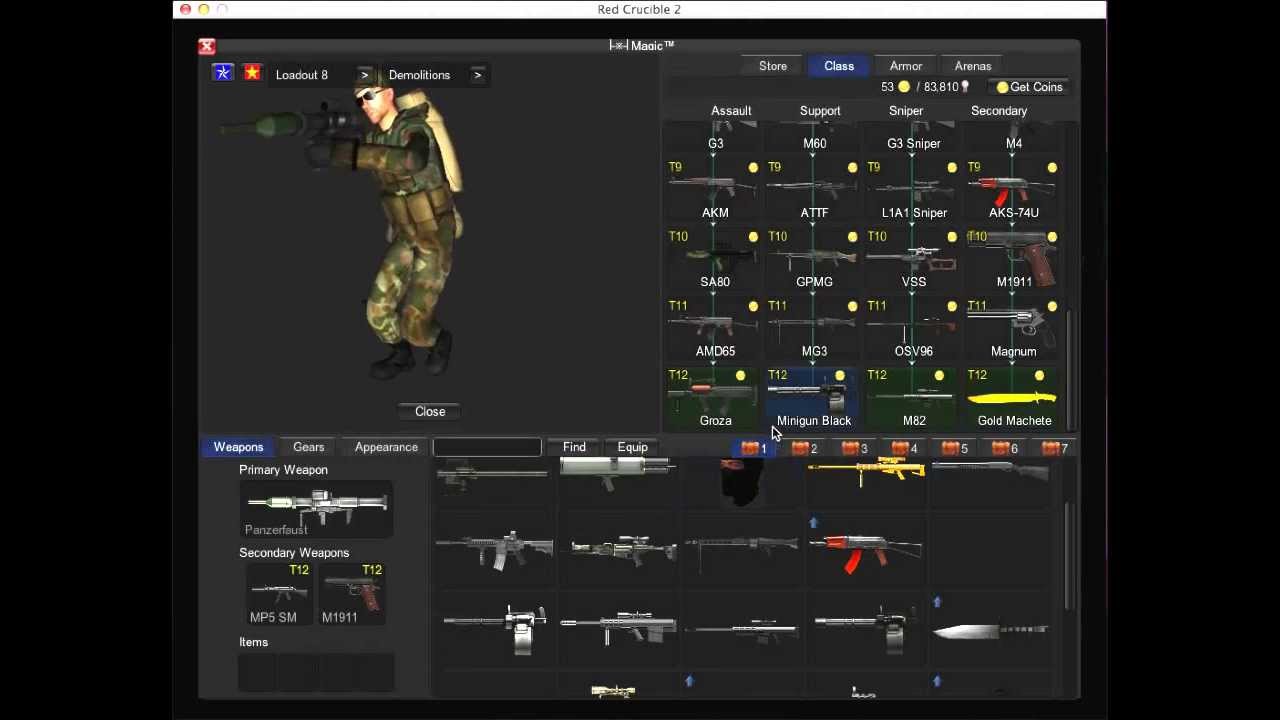Image resolution: width=1280 pixels, height=720 pixels.
Task: Select the Magnum revolver tile
Action: tap(1013, 329)
